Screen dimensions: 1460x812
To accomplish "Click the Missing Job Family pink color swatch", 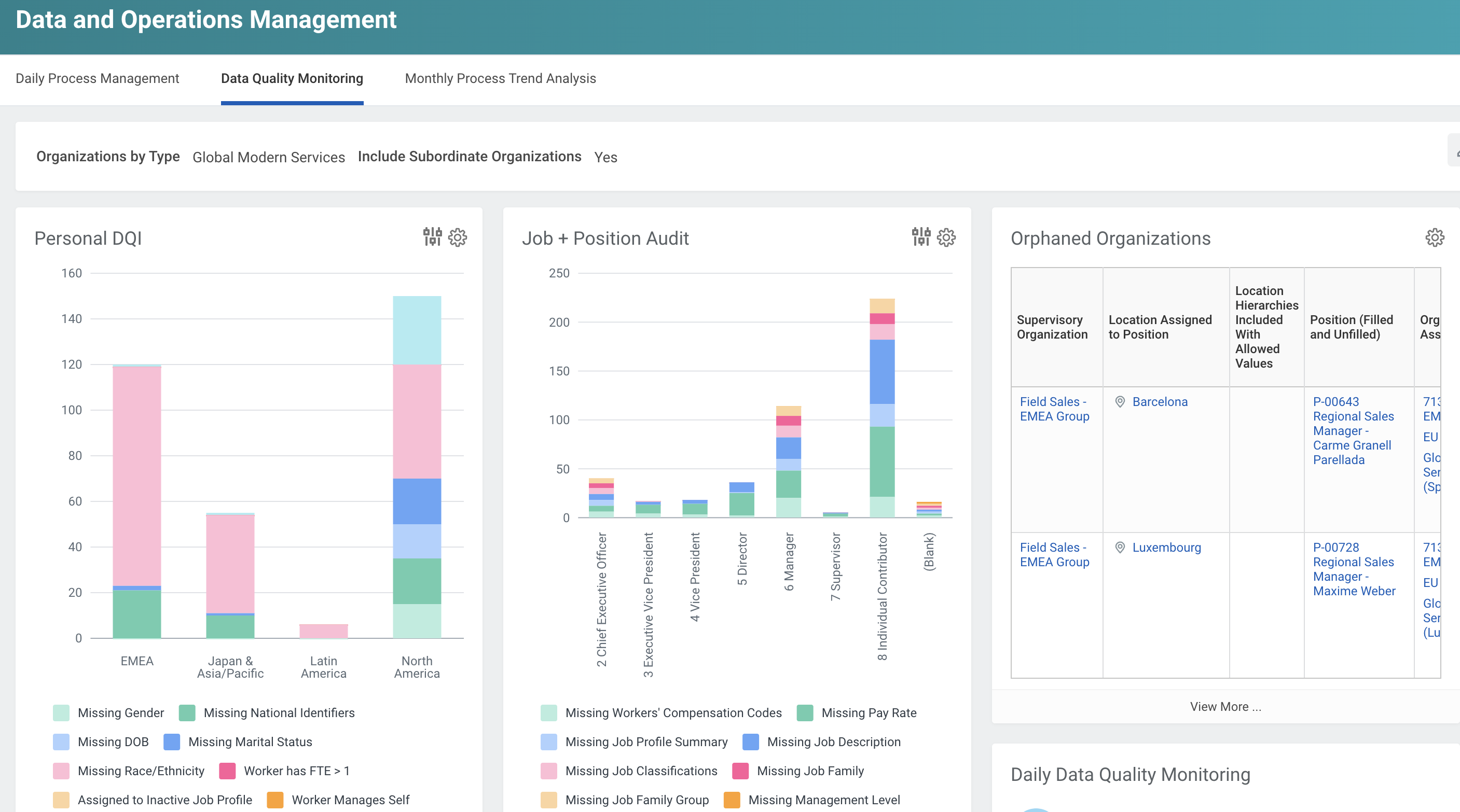I will [740, 771].
